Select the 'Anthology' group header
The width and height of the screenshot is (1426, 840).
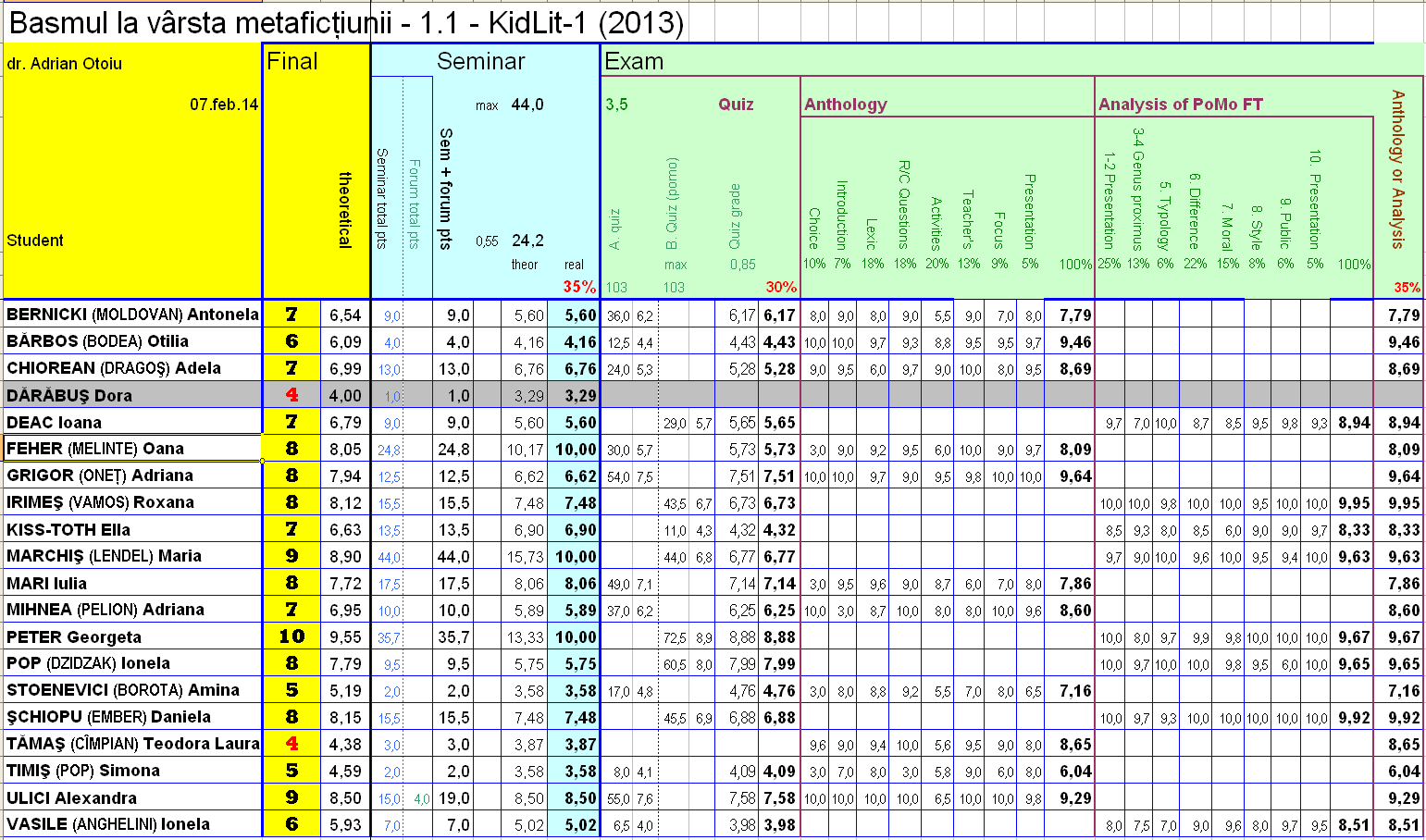click(846, 105)
